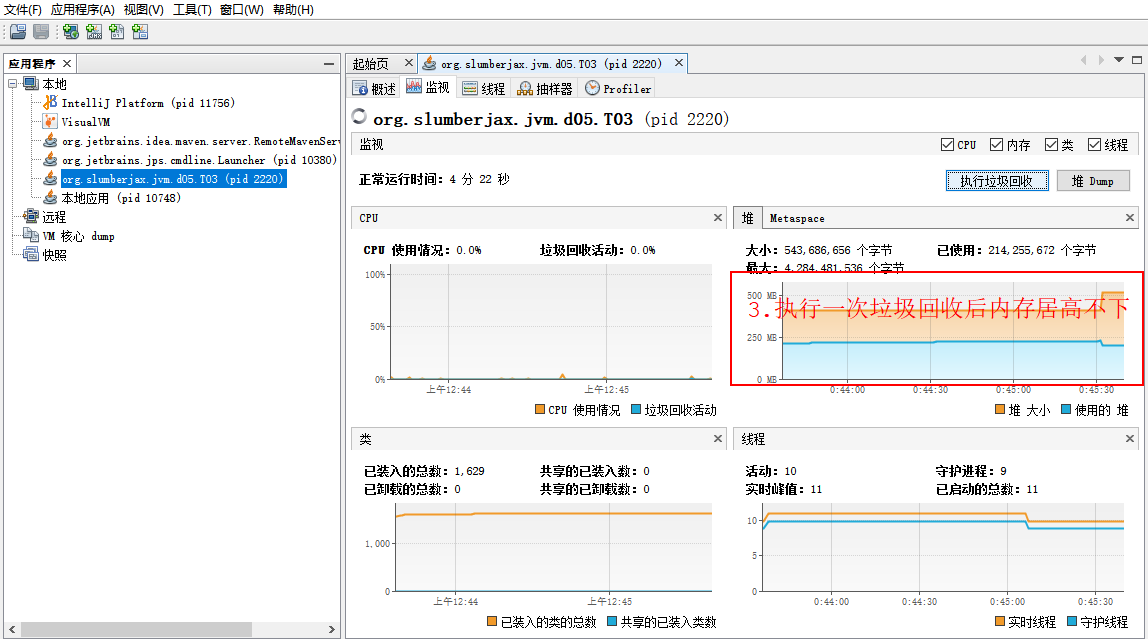Image resolution: width=1148 pixels, height=639 pixels.
Task: Switch to the Profiler tab
Action: point(618,89)
